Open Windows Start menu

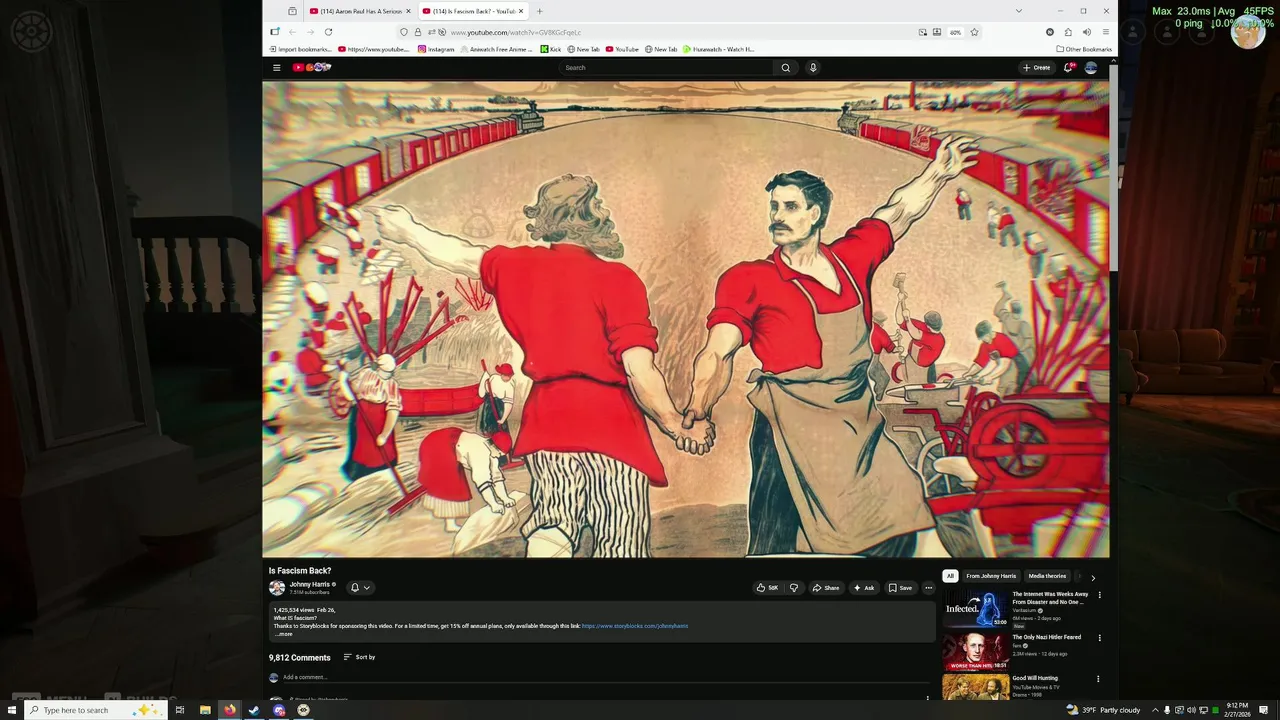tap(12, 710)
